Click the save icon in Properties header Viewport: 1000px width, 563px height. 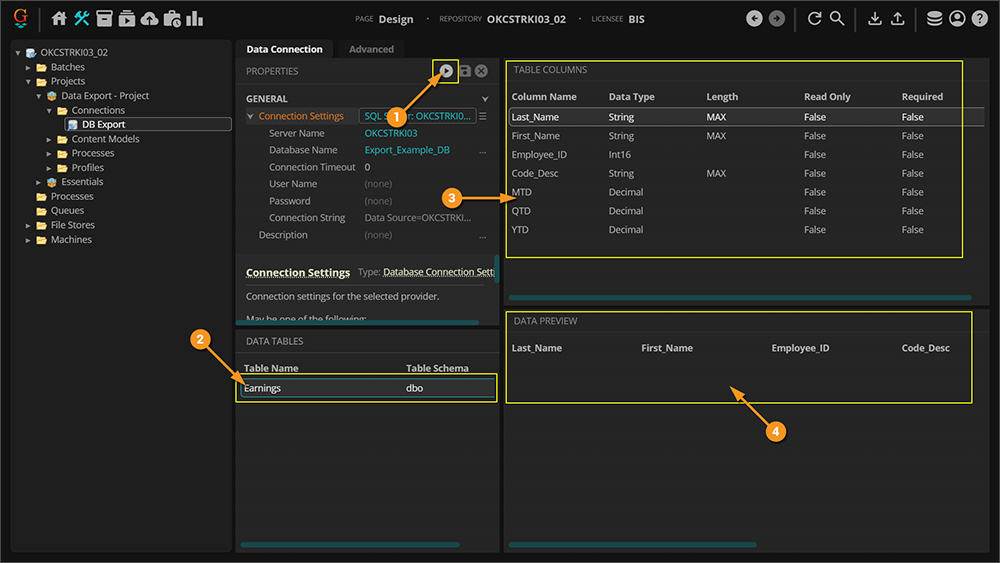click(464, 71)
